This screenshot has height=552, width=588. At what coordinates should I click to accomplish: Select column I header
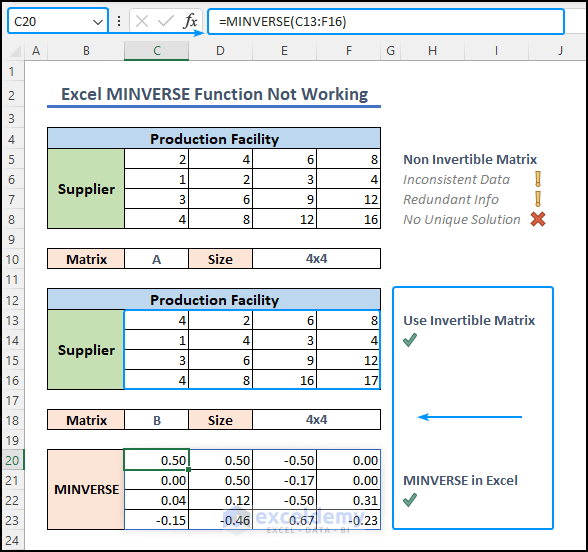(x=496, y=51)
